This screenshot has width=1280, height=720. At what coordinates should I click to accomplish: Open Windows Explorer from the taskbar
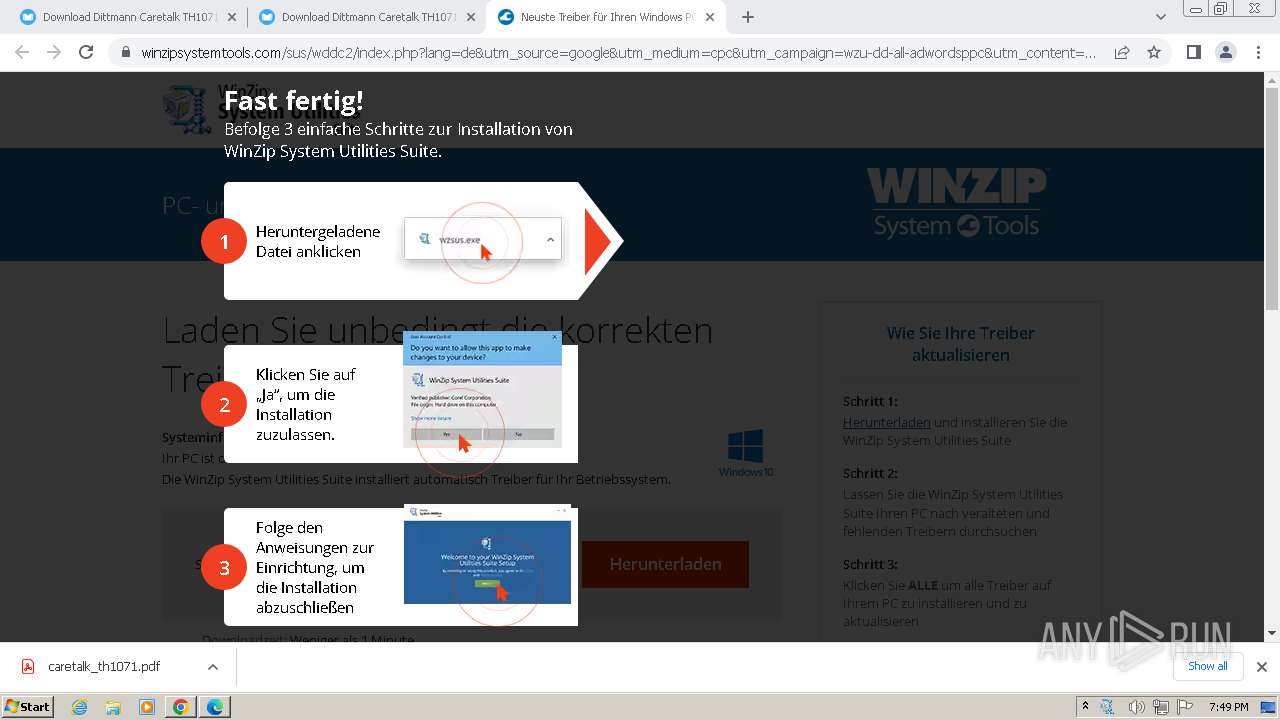point(113,707)
